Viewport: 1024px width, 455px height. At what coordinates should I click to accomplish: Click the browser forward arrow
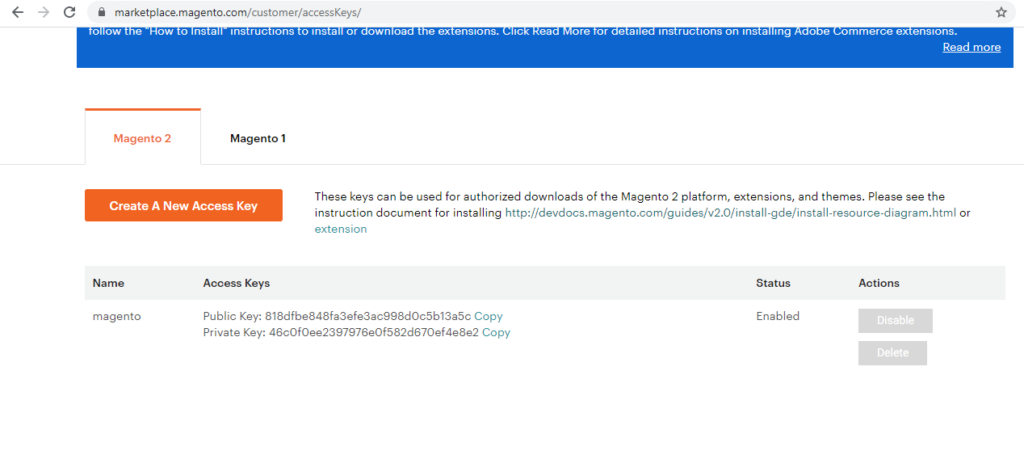click(x=44, y=12)
